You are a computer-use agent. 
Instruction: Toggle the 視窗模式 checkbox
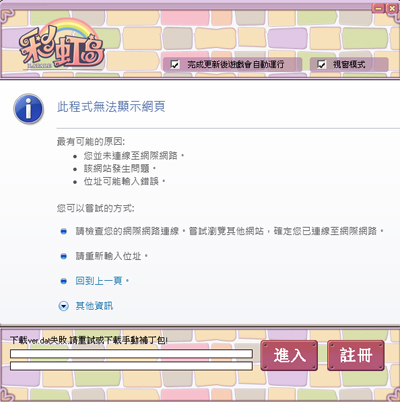(x=321, y=64)
